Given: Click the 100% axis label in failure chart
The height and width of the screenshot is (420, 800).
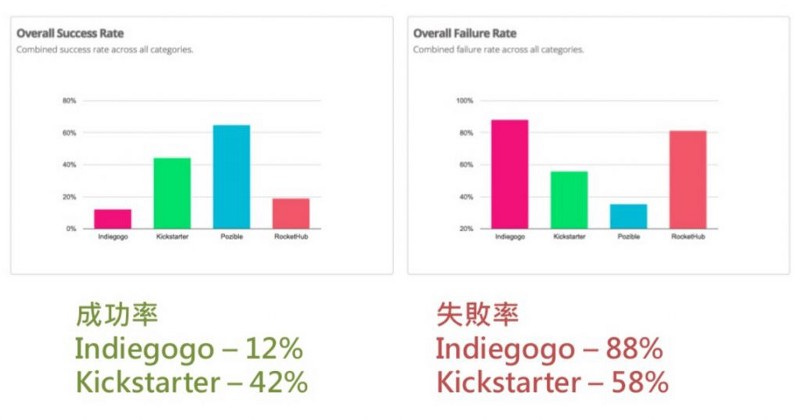Looking at the screenshot, I should [x=464, y=101].
